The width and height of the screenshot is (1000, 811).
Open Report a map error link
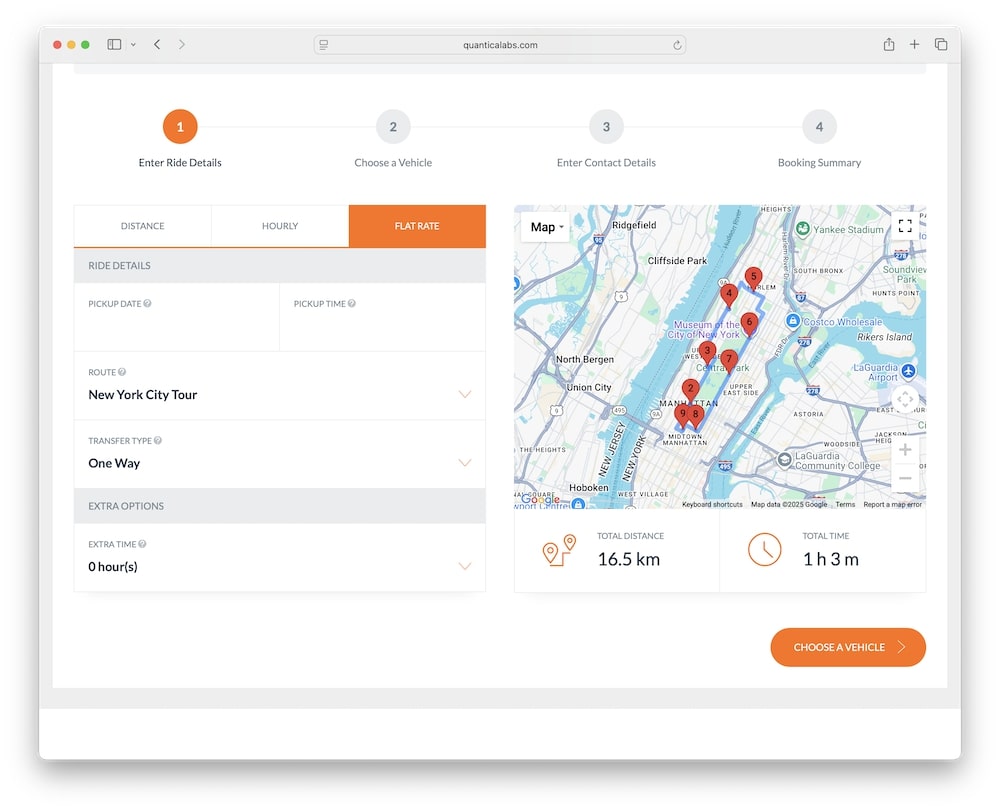[892, 504]
